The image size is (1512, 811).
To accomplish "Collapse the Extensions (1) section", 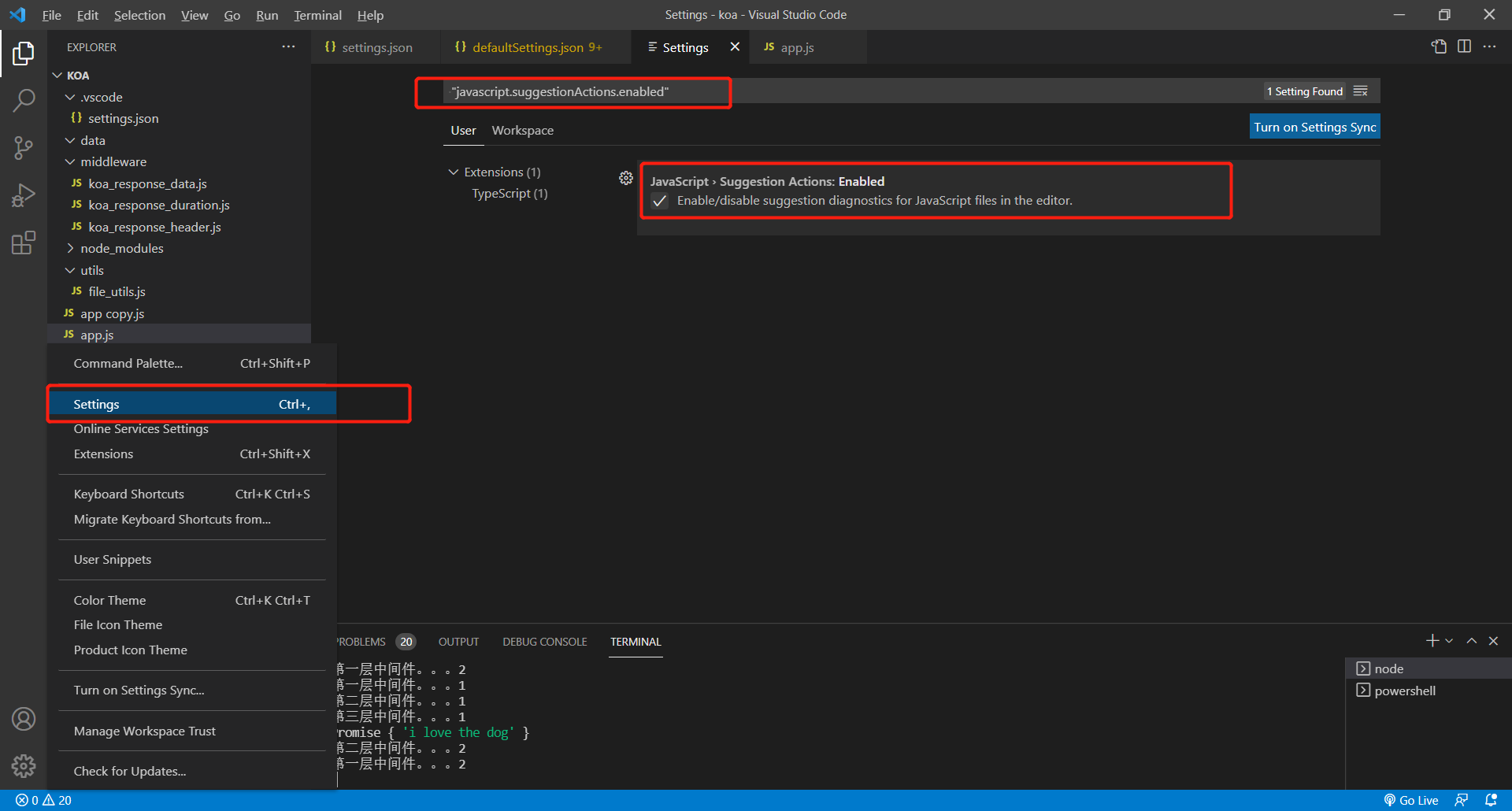I will coord(454,172).
